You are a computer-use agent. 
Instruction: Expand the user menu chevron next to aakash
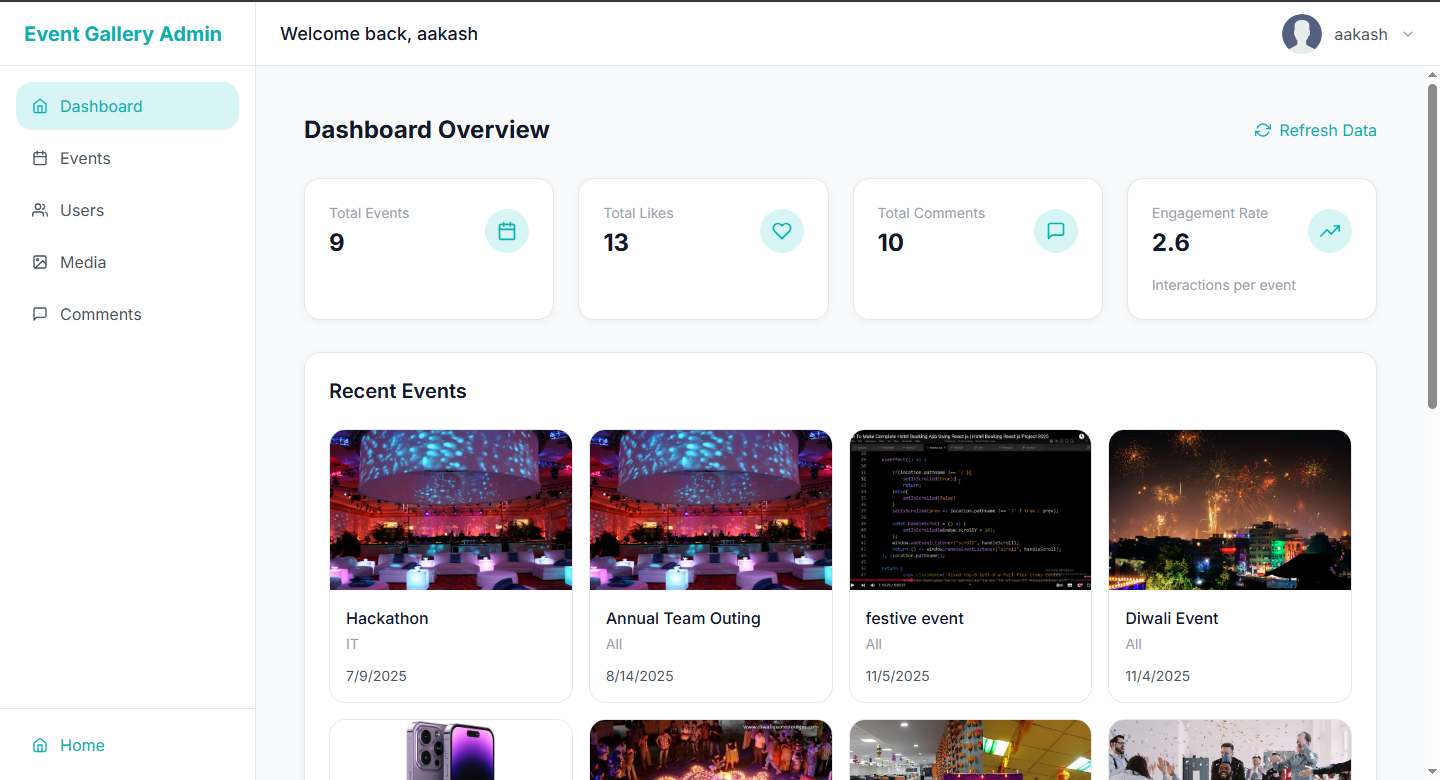point(1408,34)
